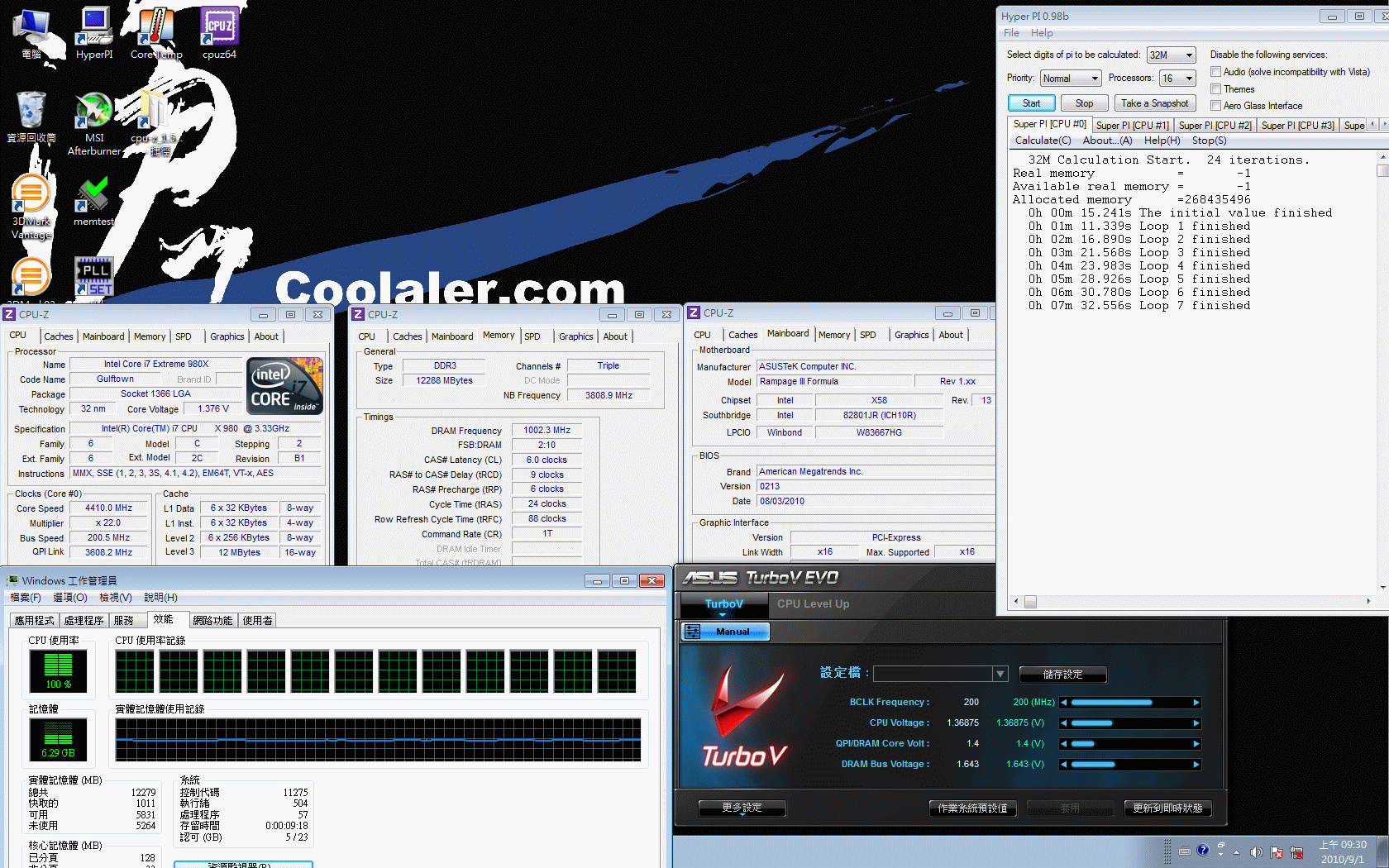1389x868 pixels.
Task: Switch to Super PI [CPU #3] tab
Action: 1298,126
